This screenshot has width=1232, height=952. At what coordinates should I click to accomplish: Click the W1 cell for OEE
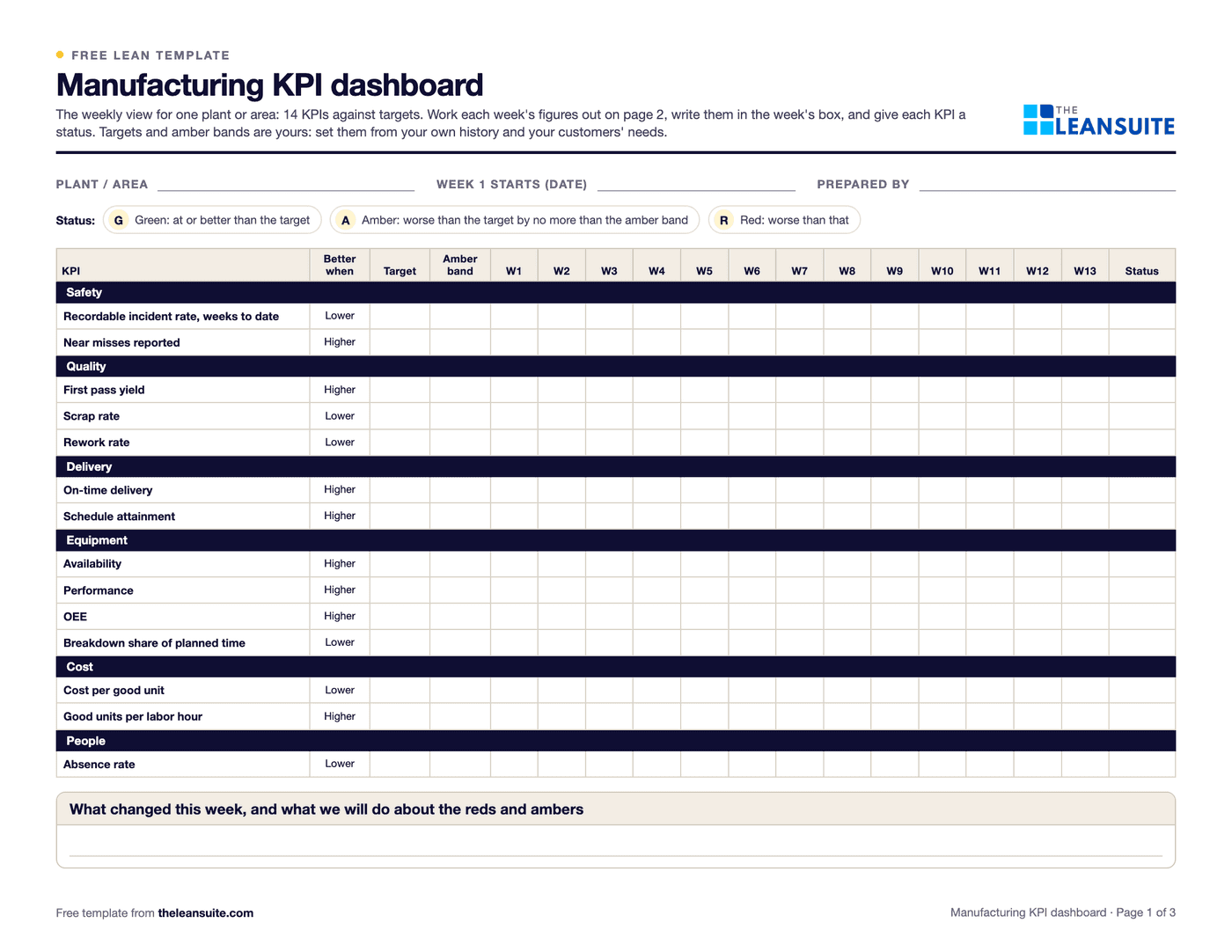click(514, 617)
